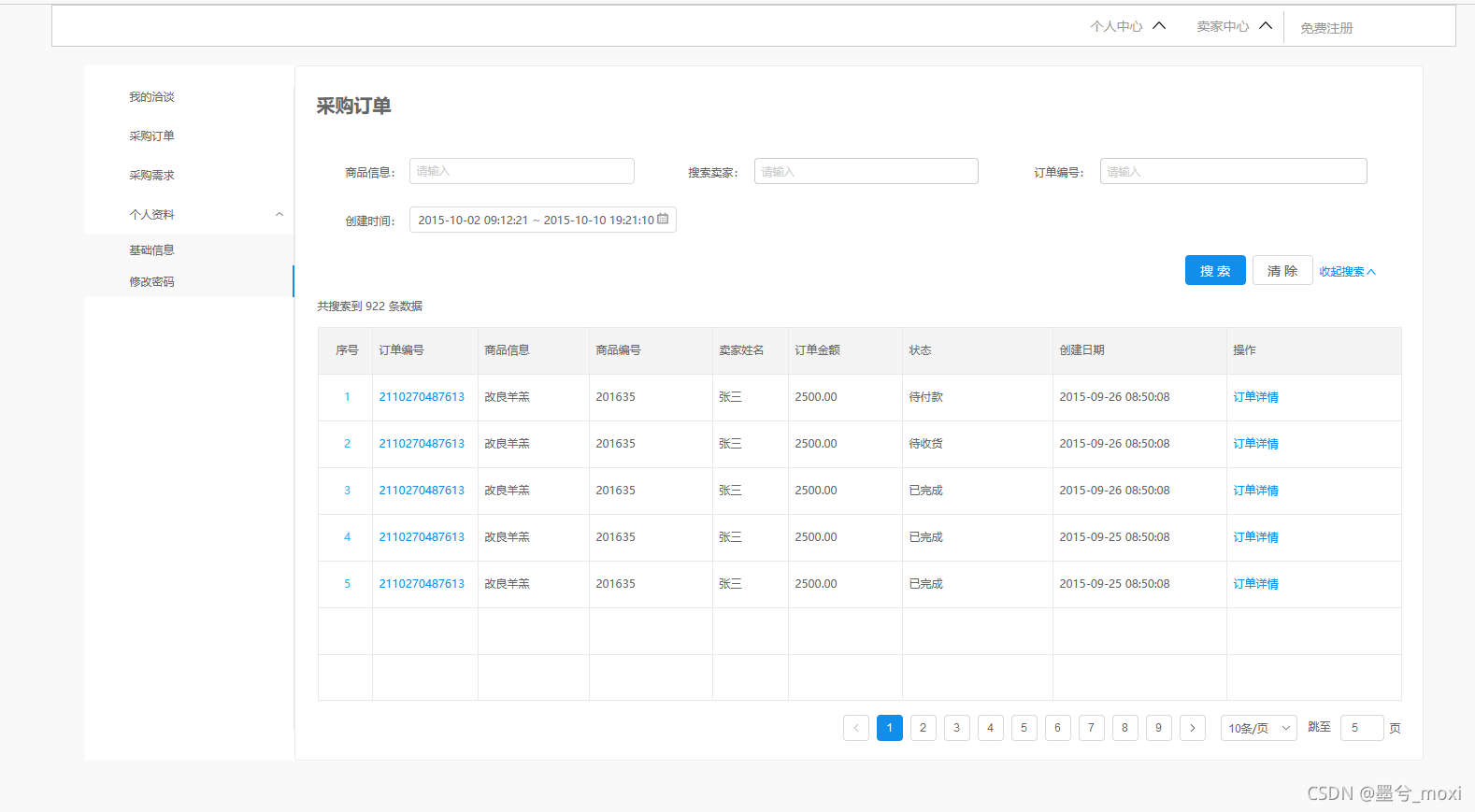Go to page 6 in pagination
The width and height of the screenshot is (1475, 812).
1058,728
